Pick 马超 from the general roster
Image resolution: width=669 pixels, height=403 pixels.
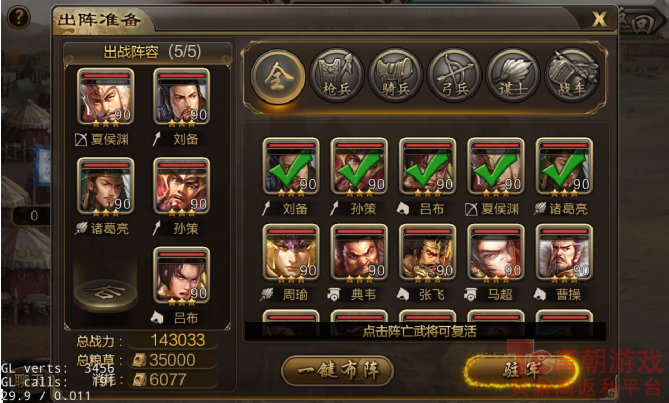495,253
